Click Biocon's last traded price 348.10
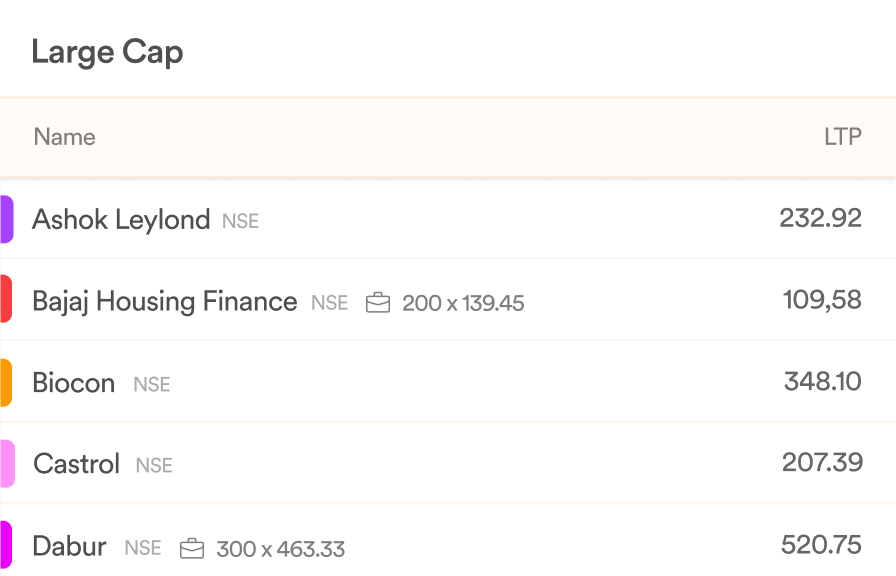 point(823,381)
